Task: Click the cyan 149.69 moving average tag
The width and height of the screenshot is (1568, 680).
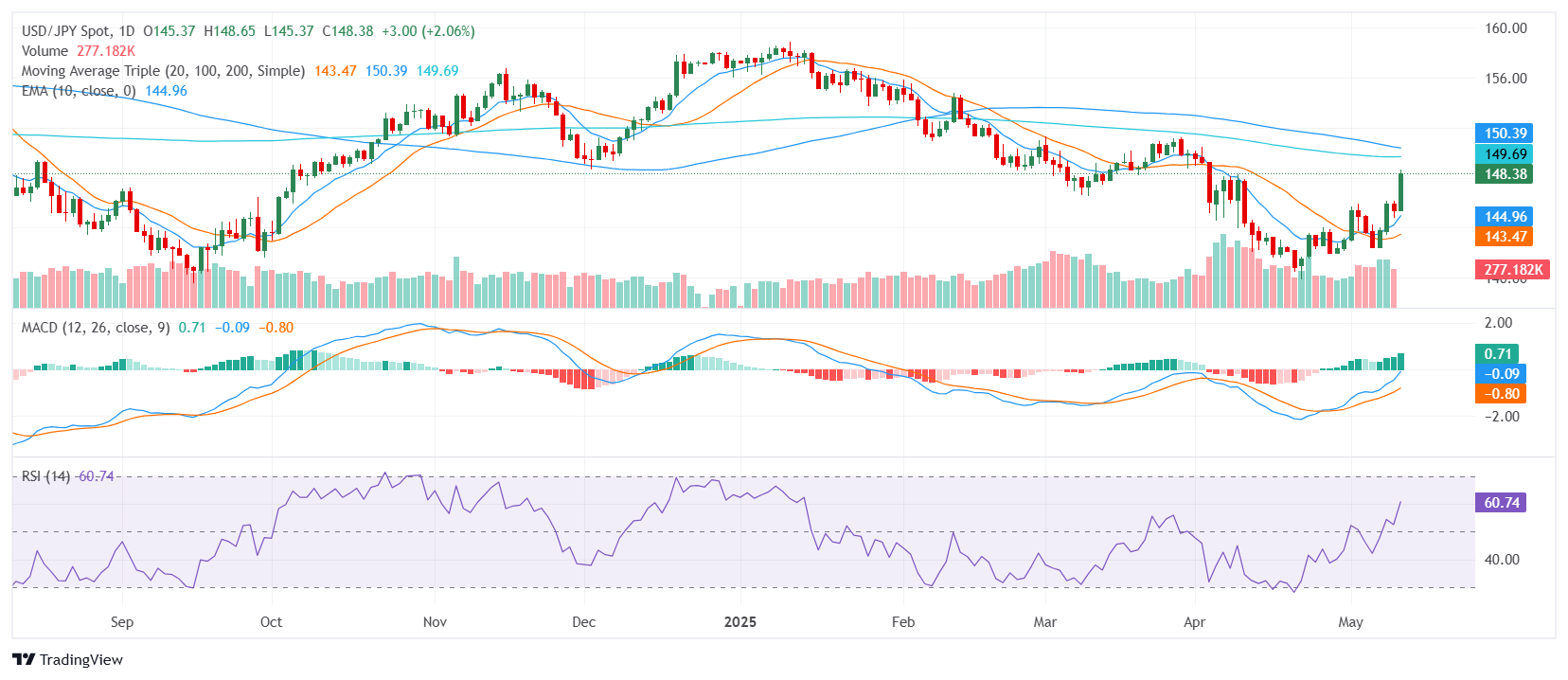Action: click(x=1504, y=154)
